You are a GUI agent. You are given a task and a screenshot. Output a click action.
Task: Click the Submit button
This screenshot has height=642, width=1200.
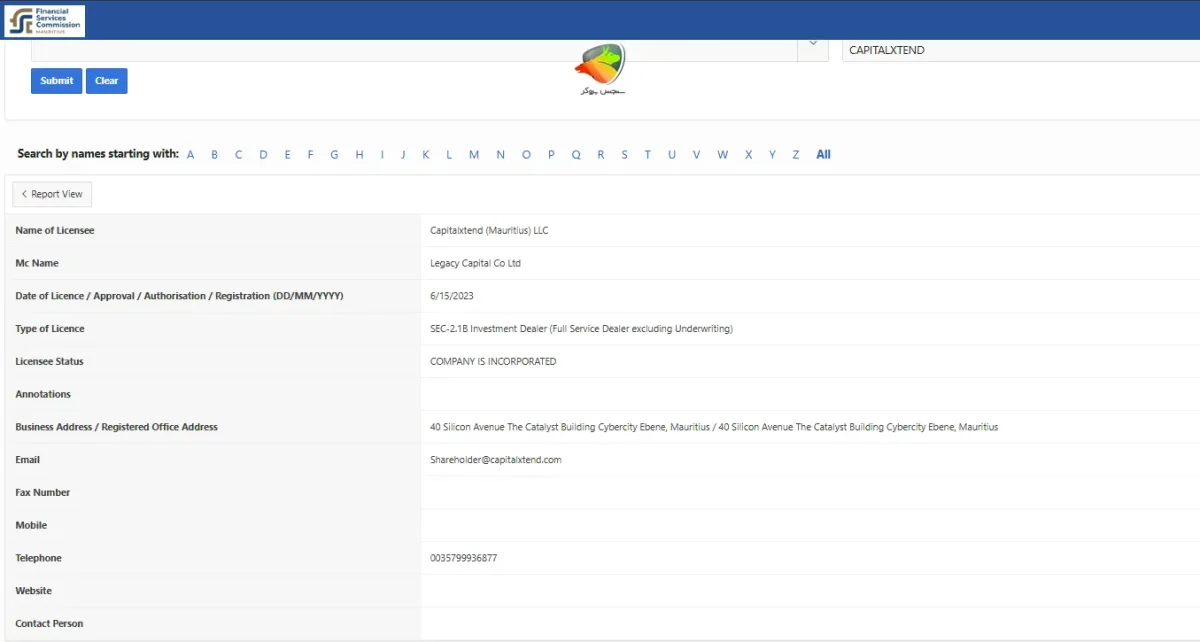[x=57, y=81]
